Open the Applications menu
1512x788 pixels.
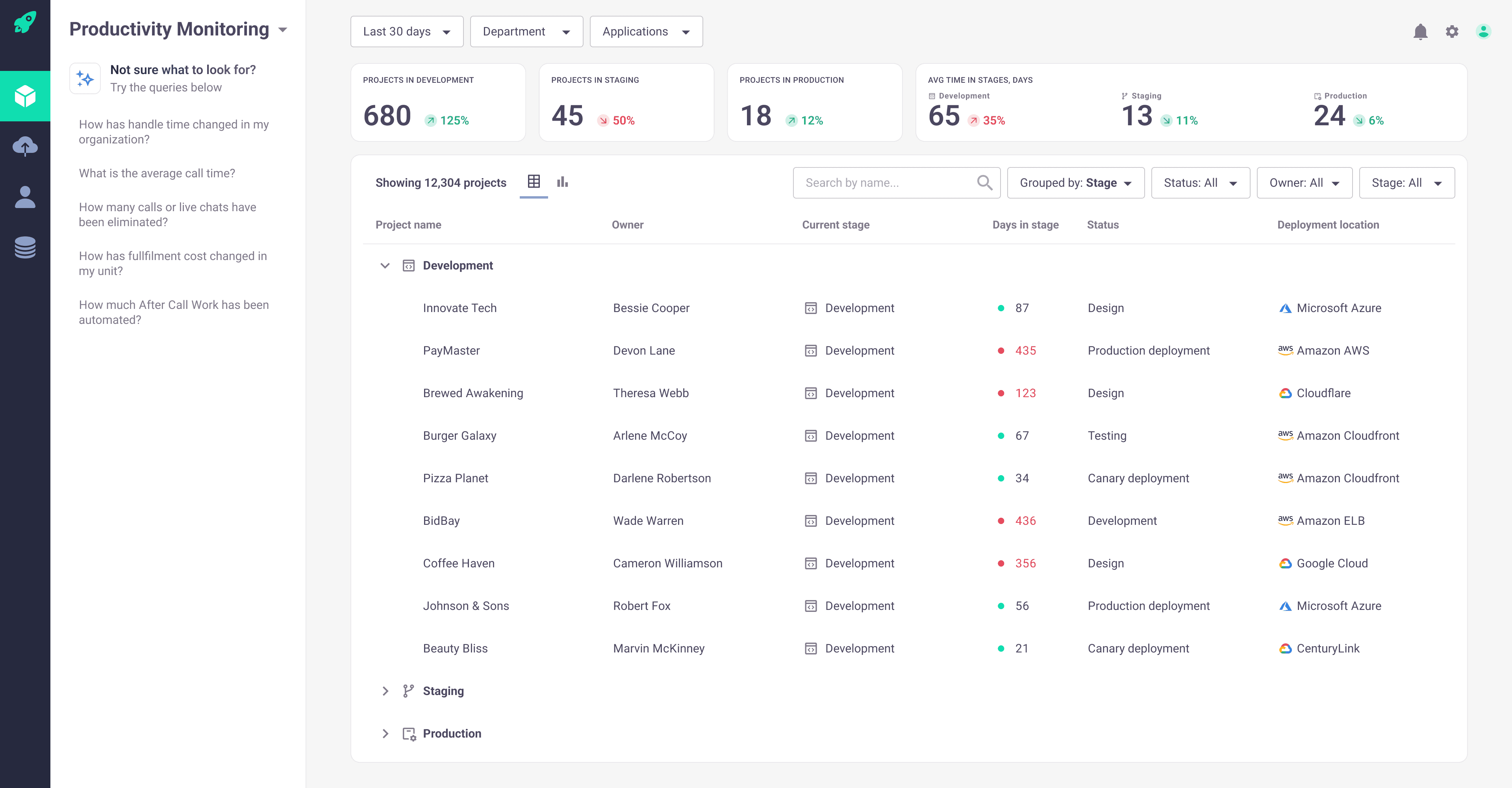point(646,31)
